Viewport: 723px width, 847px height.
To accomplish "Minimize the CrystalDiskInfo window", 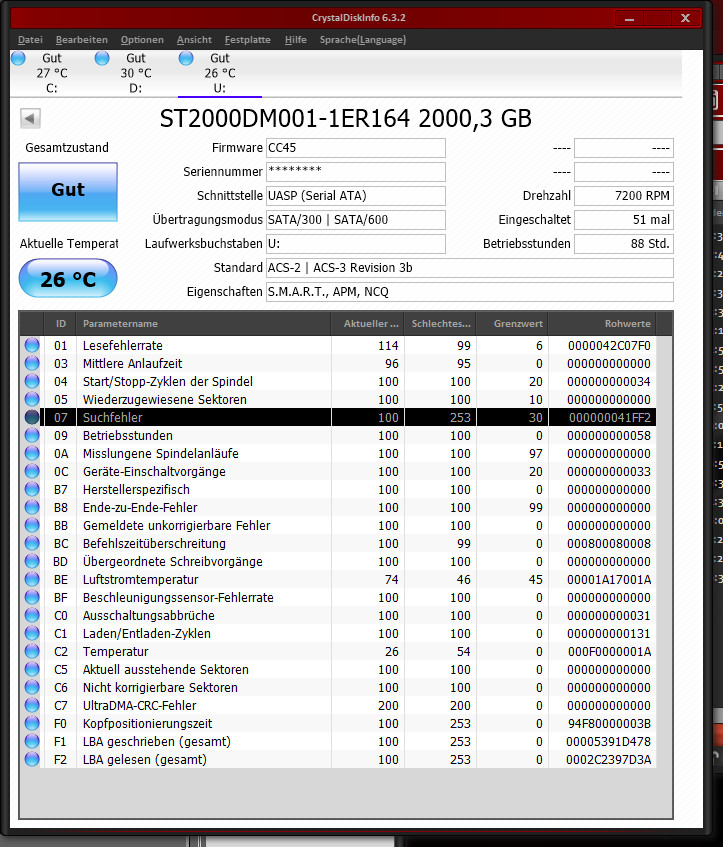I will pos(630,18).
